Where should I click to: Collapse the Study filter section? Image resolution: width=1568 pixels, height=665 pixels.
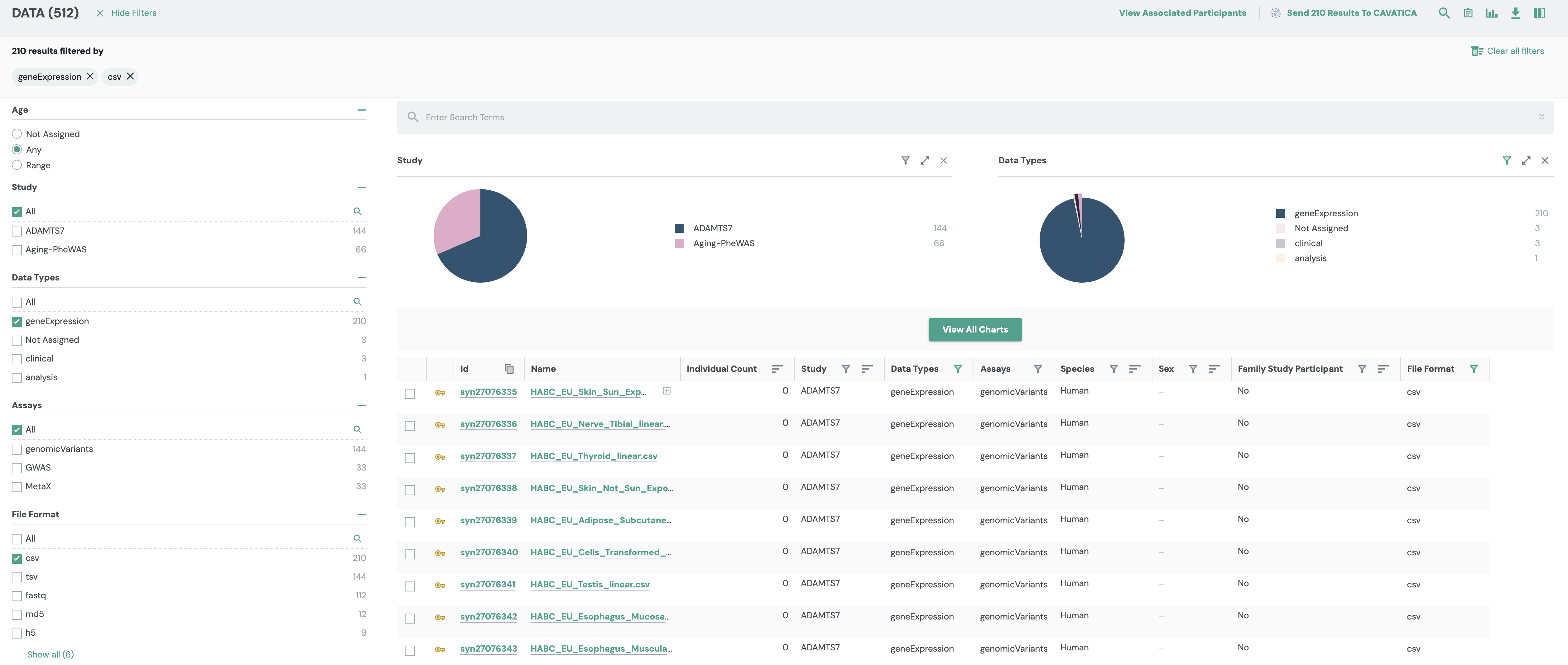(x=362, y=187)
